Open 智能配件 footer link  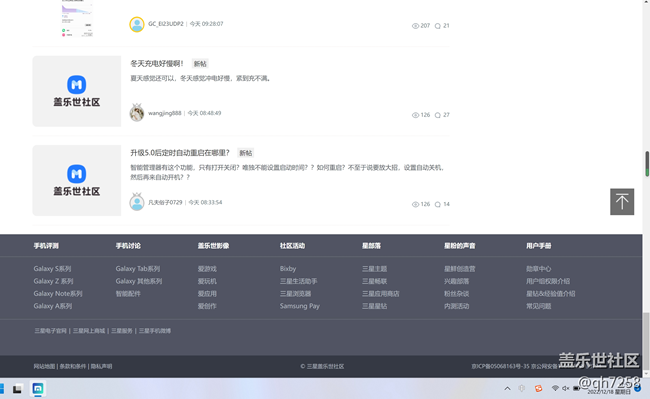pos(128,293)
